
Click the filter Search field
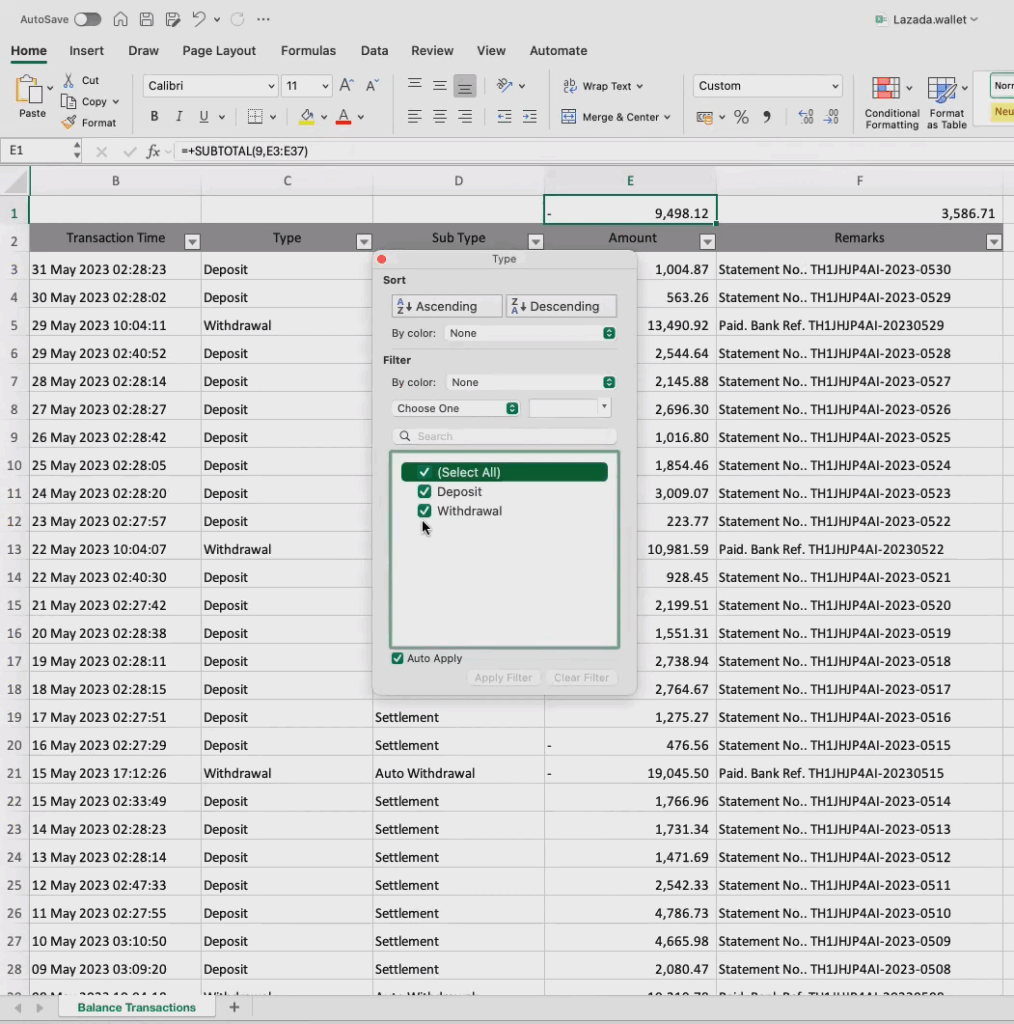pyautogui.click(x=505, y=436)
